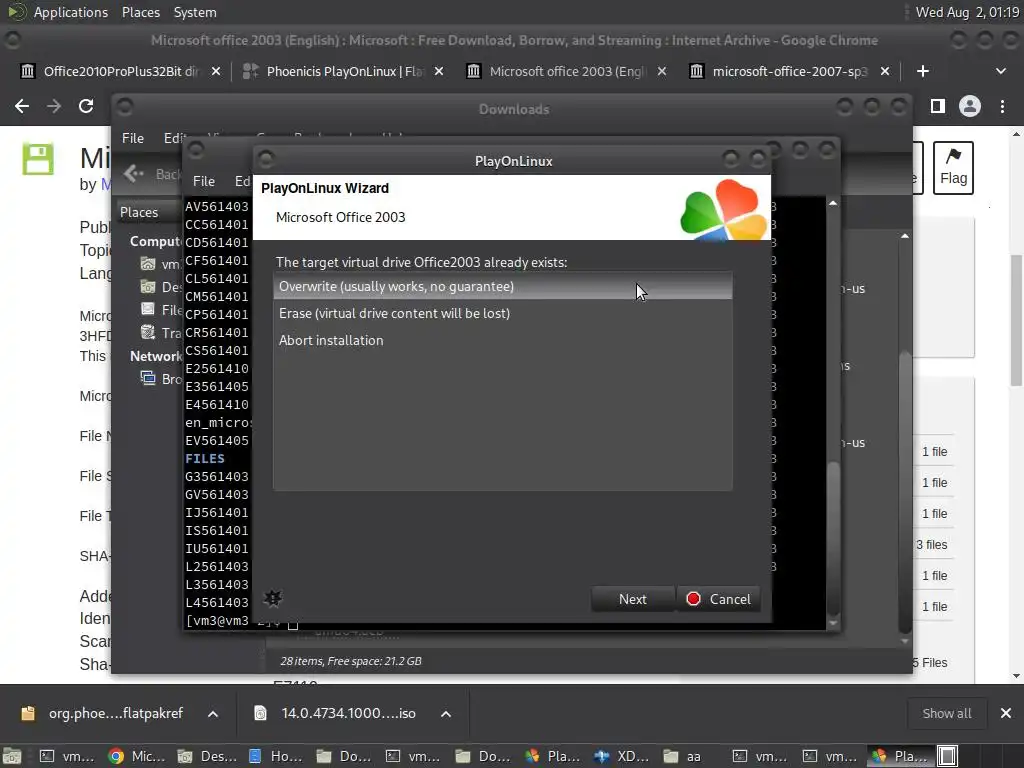1024x768 pixels.
Task: Click Chrome page vertical scrollbar thumb
Action: (1016, 320)
